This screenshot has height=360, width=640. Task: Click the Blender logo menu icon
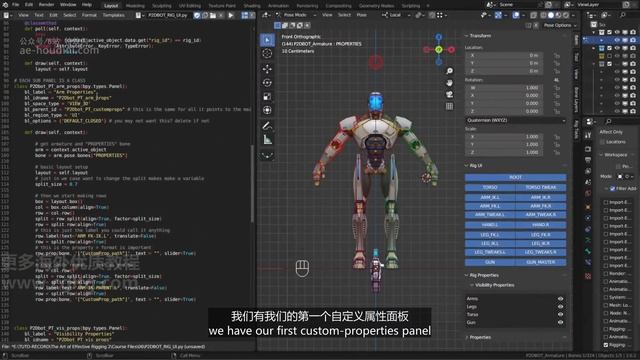(4, 4)
